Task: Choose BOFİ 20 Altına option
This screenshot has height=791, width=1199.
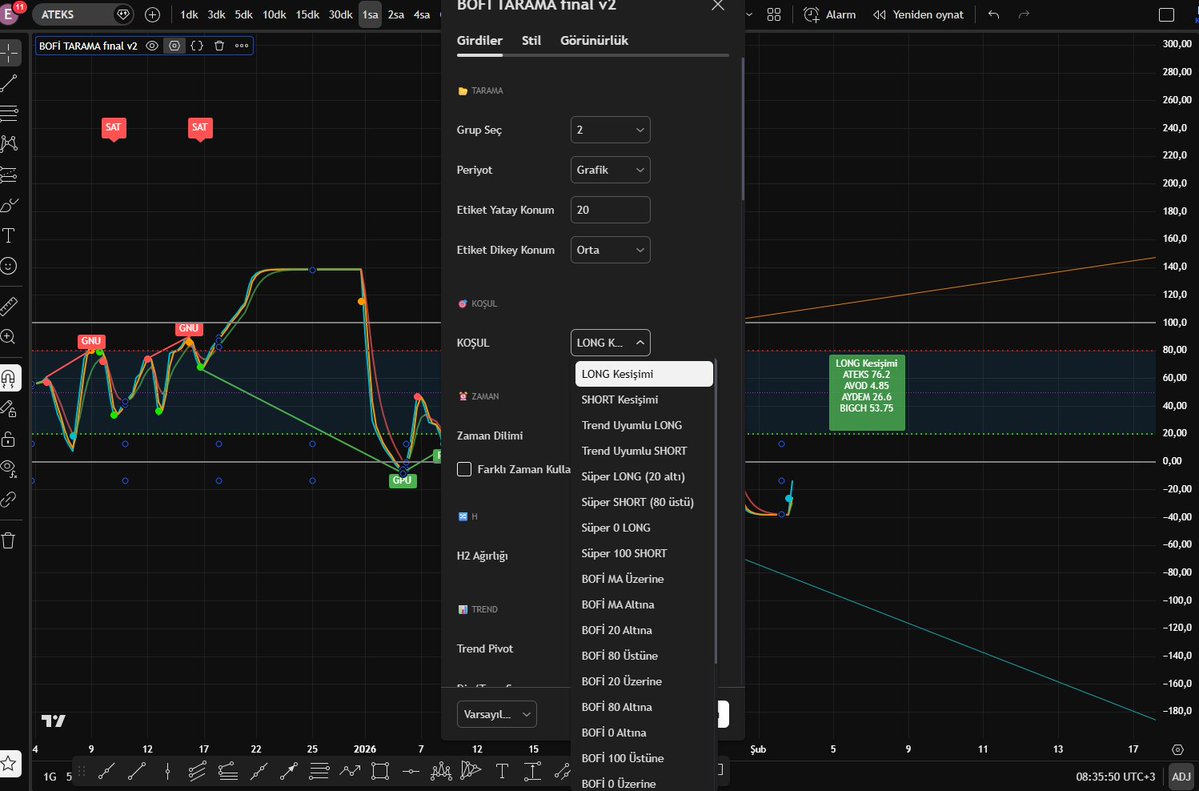Action: 644,630
